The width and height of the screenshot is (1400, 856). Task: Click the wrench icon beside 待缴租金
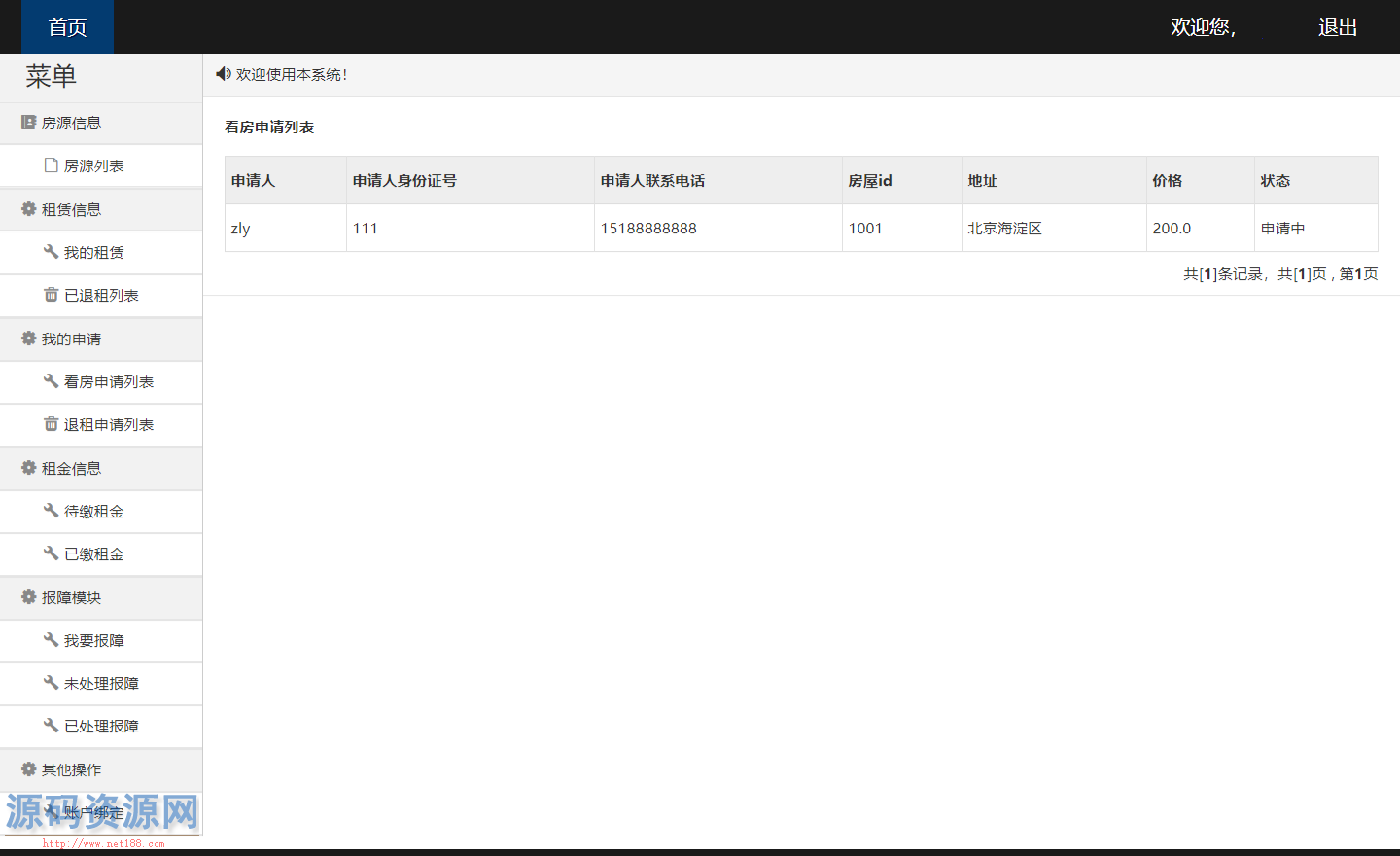(51, 511)
